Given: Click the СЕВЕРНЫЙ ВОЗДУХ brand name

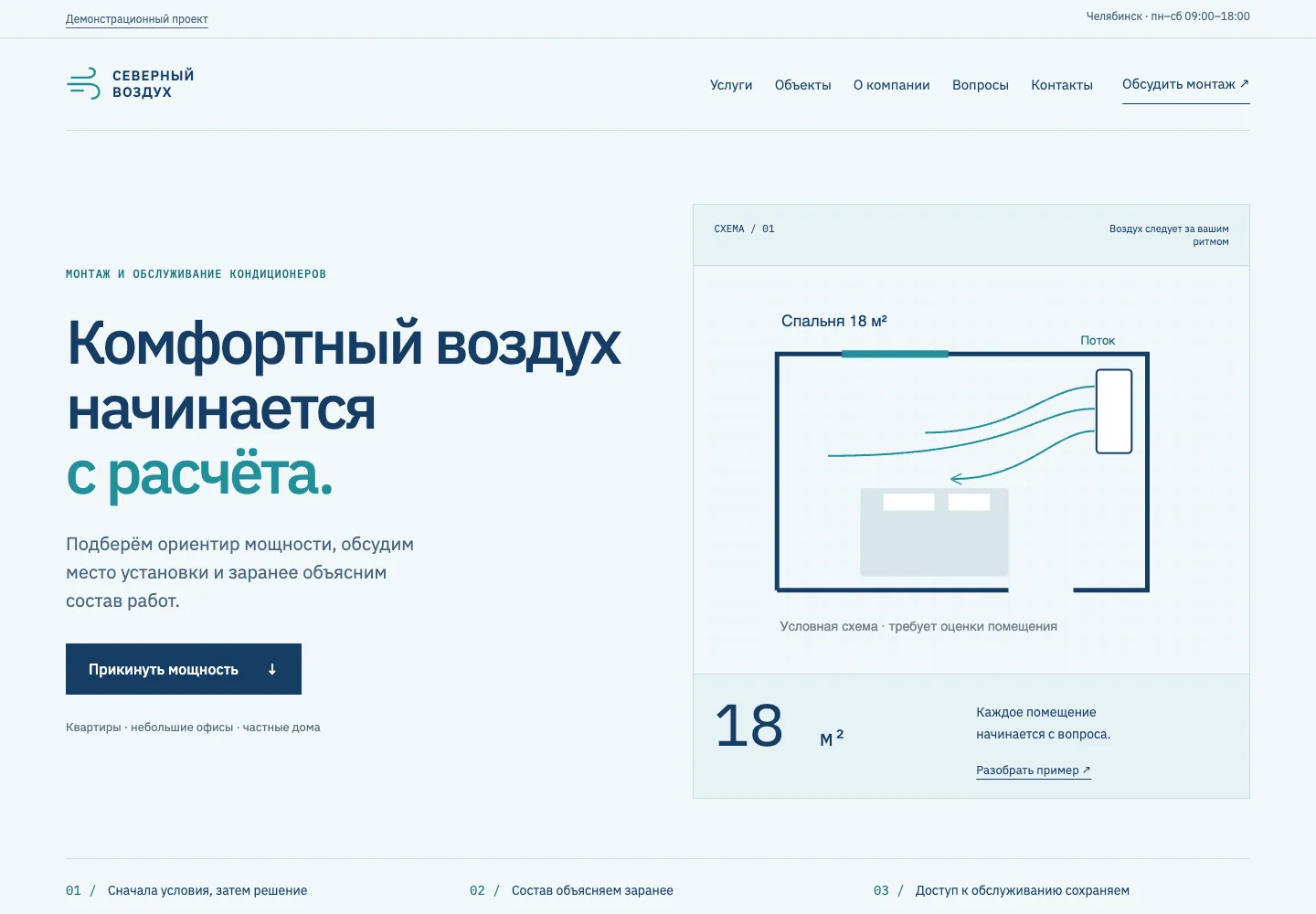Looking at the screenshot, I should [154, 83].
